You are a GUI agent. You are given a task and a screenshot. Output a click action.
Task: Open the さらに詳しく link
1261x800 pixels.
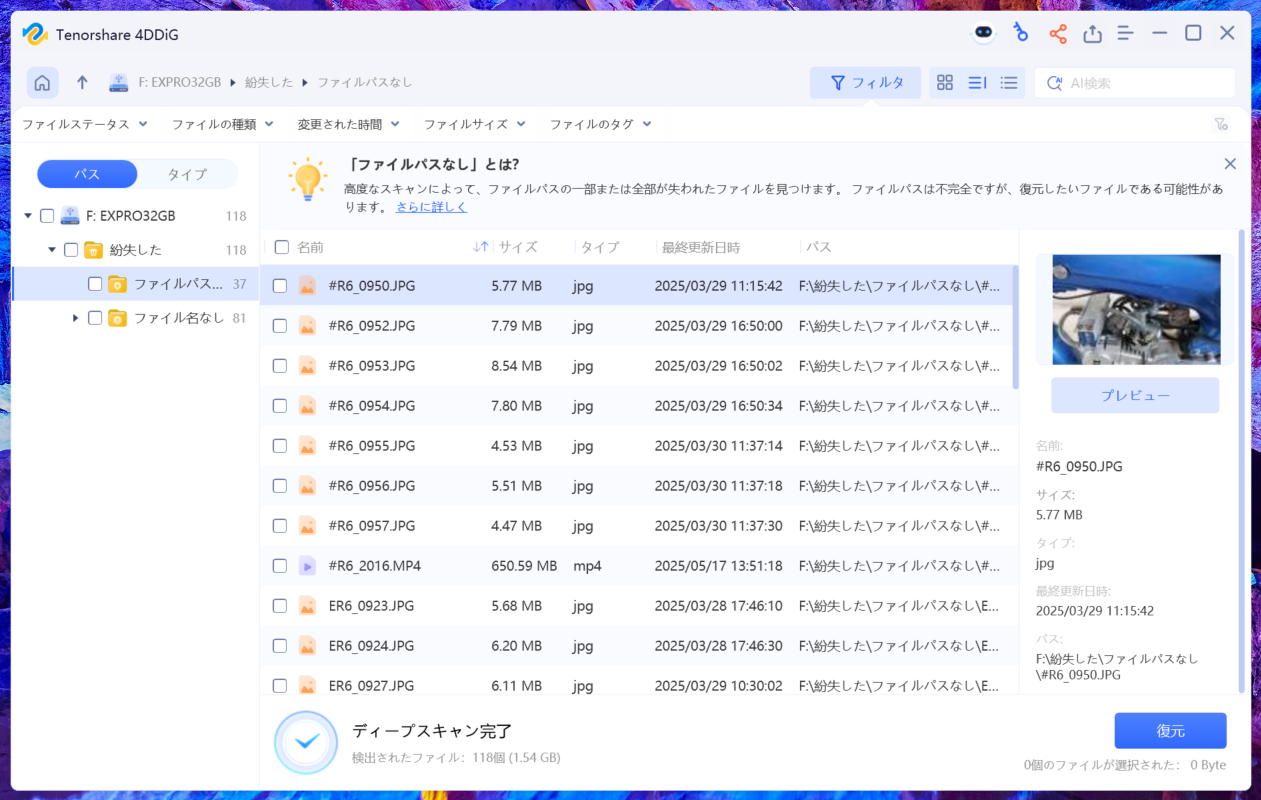pos(431,207)
